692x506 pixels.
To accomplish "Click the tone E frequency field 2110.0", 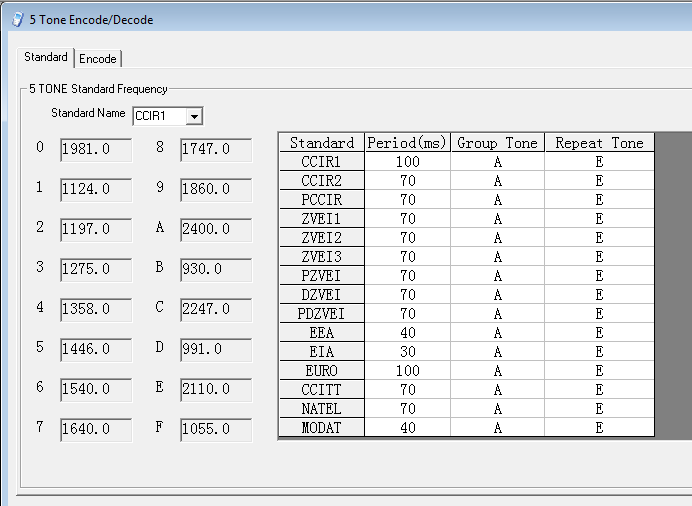I will pos(216,390).
